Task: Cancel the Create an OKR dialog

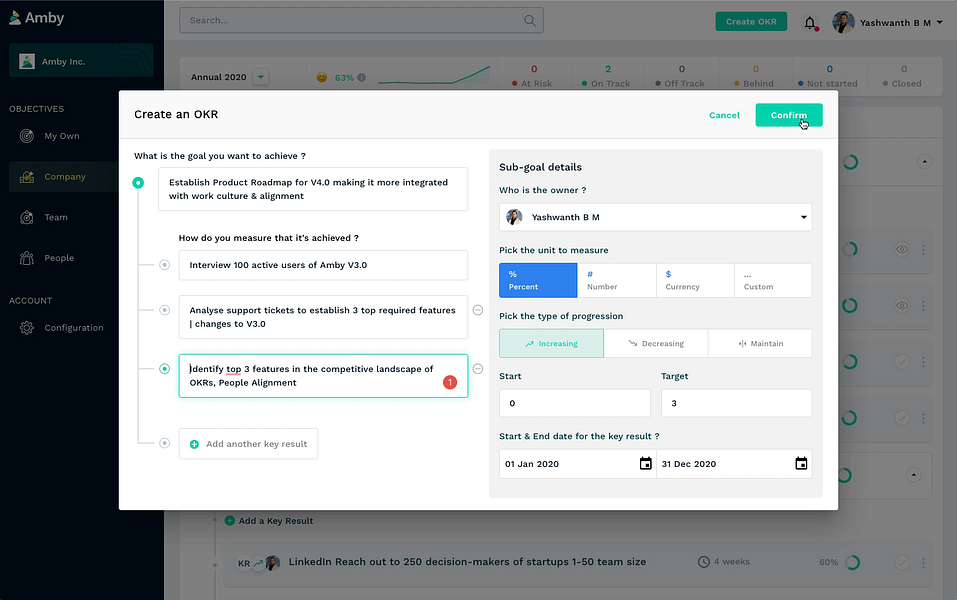Action: 724,115
